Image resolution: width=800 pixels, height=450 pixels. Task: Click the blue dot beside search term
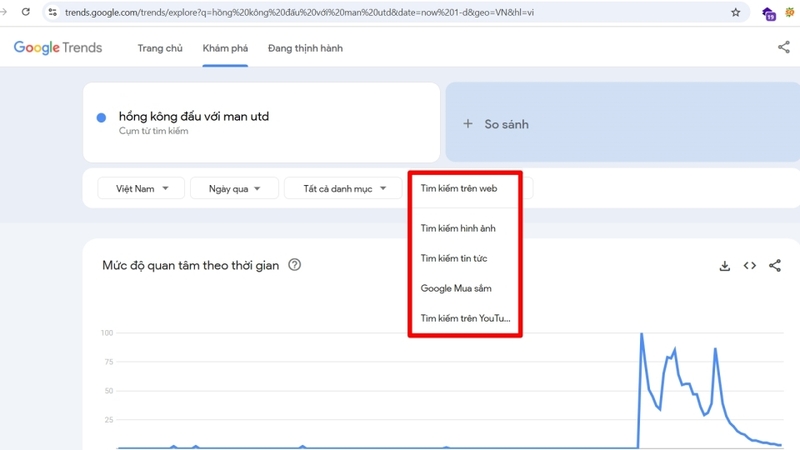pos(101,118)
